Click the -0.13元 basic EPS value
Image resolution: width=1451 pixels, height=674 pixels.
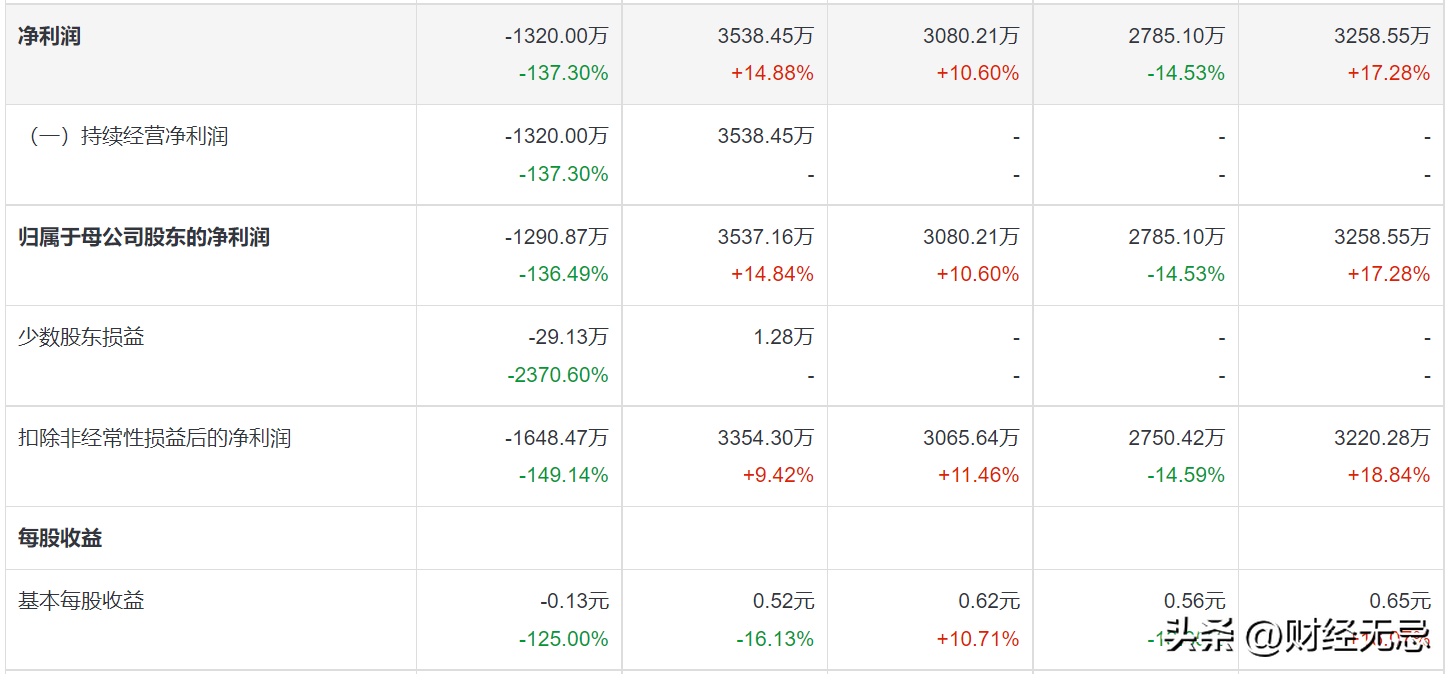point(574,601)
